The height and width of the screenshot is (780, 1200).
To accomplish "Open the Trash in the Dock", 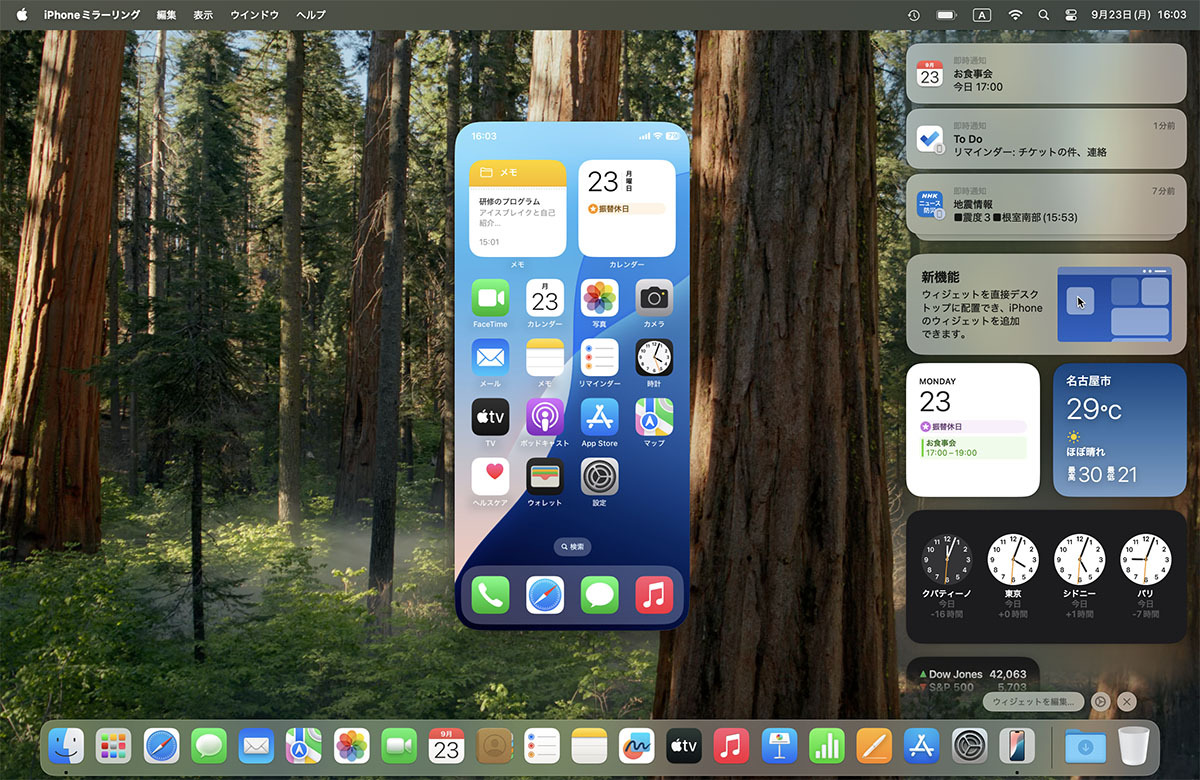I will (1133, 746).
